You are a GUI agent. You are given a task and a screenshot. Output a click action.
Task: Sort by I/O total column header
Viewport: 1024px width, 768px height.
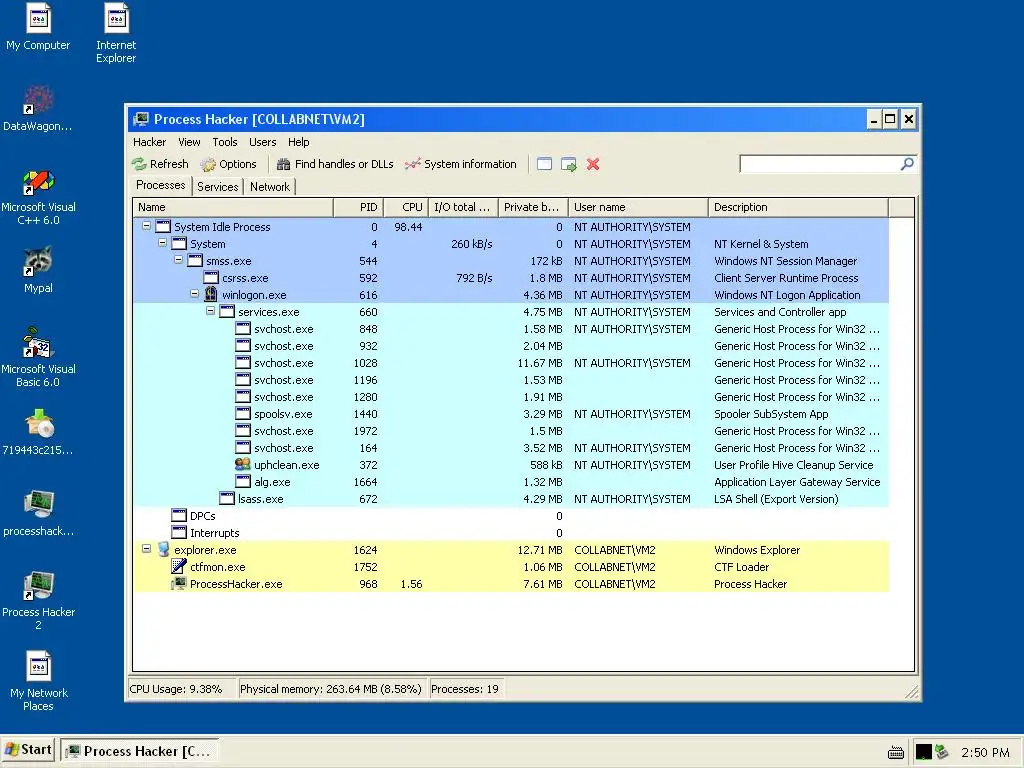[463, 207]
